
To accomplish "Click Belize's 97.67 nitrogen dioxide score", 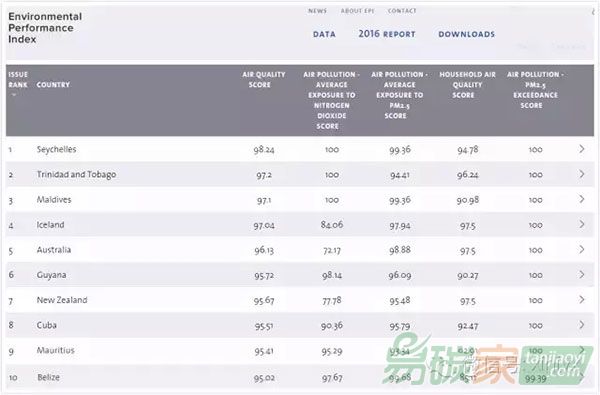I will click(332, 378).
